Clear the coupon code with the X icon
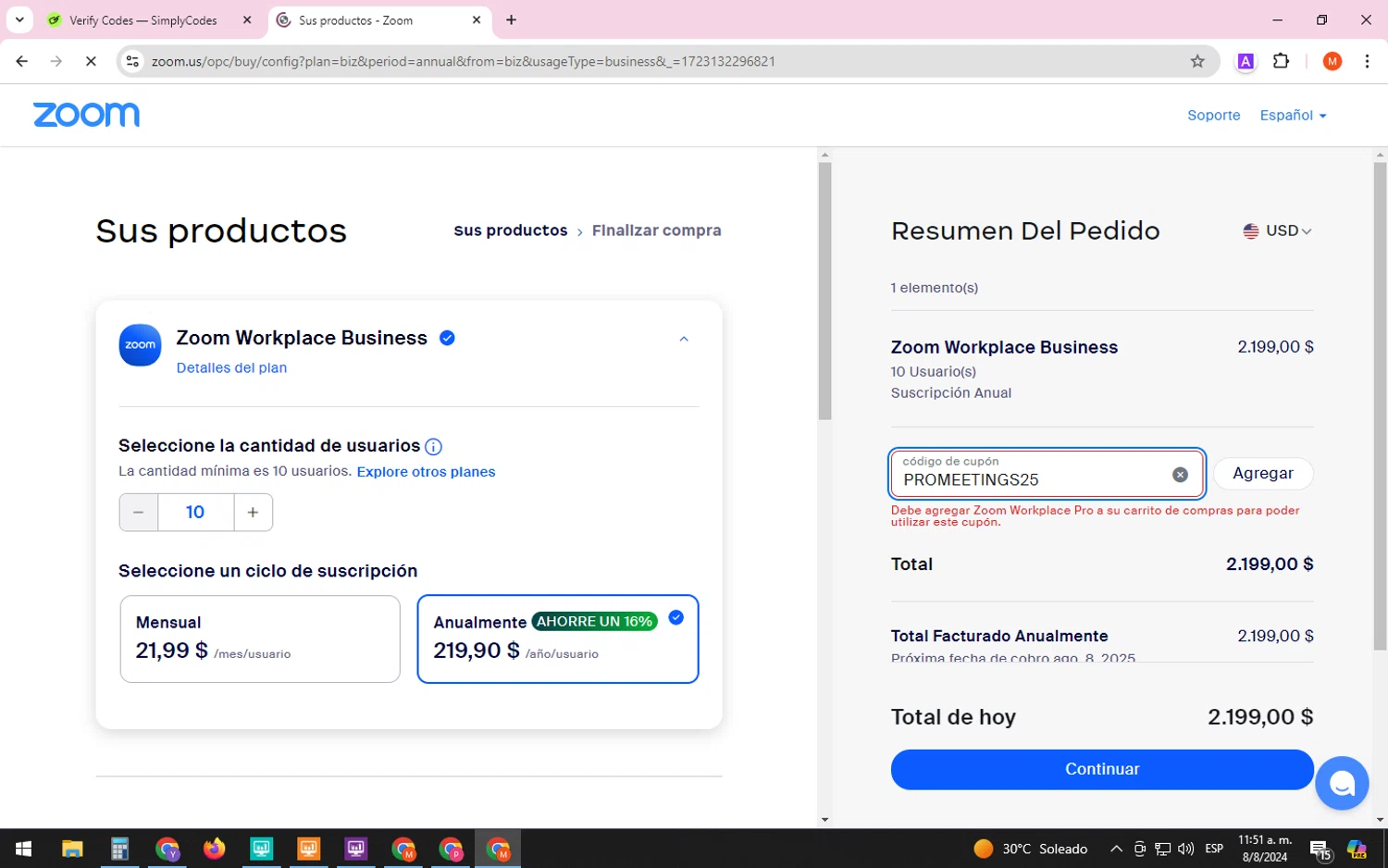 [1180, 475]
